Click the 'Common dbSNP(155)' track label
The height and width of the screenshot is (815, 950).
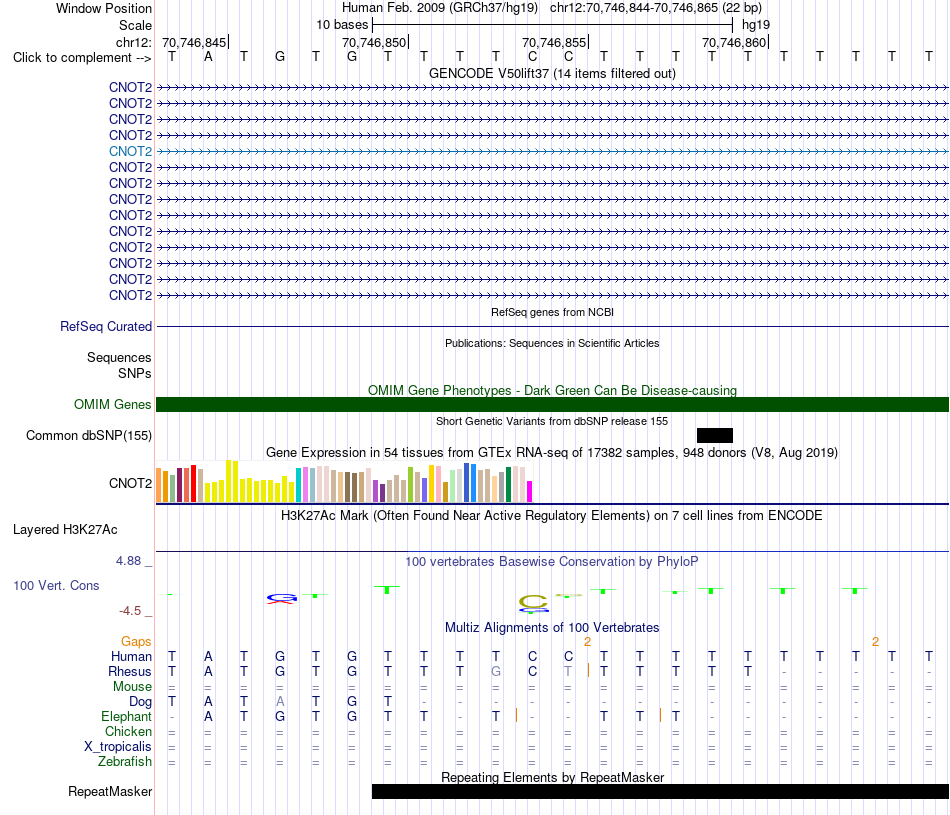(88, 436)
